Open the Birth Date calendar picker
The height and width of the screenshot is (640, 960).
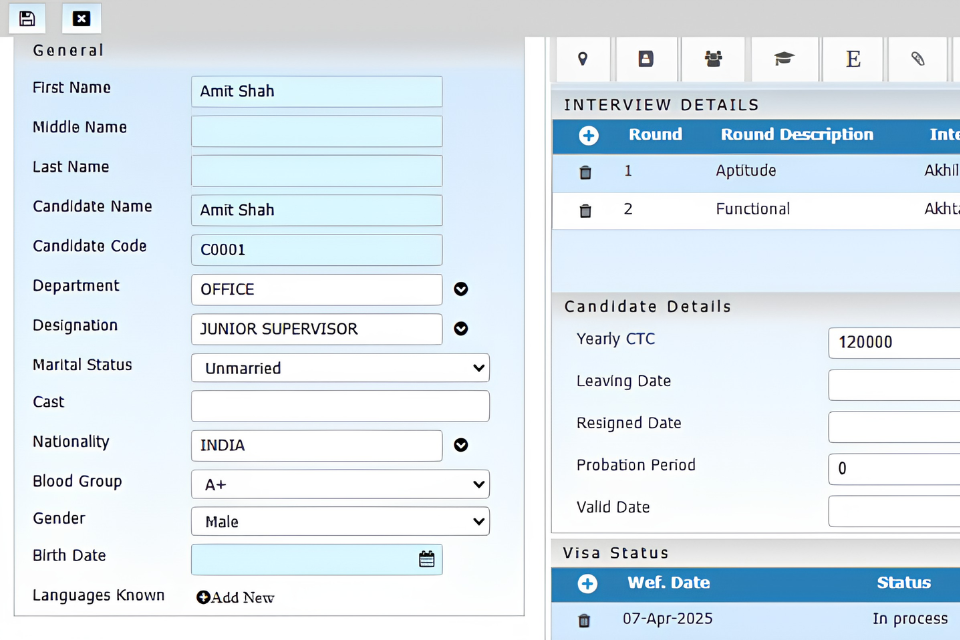pyautogui.click(x=427, y=559)
